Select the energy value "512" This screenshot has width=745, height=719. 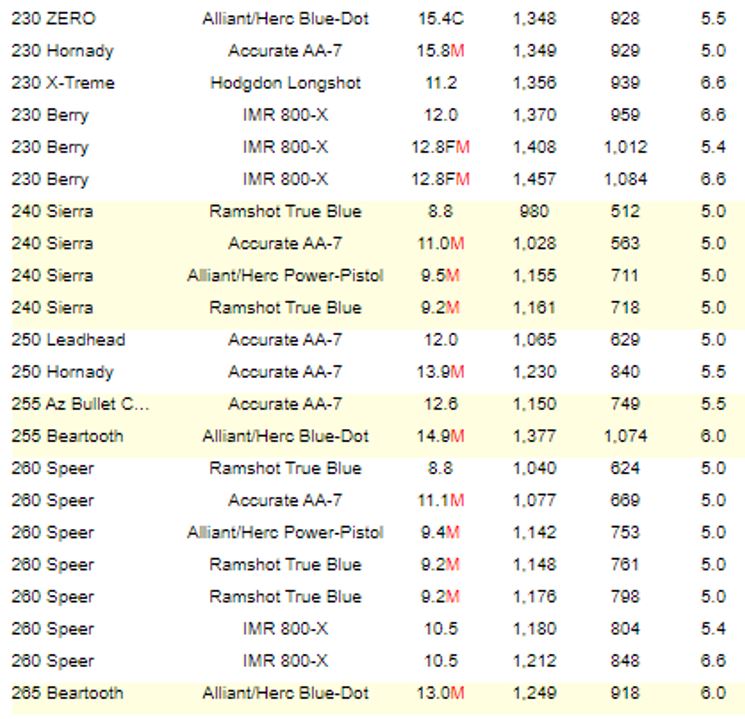point(625,211)
